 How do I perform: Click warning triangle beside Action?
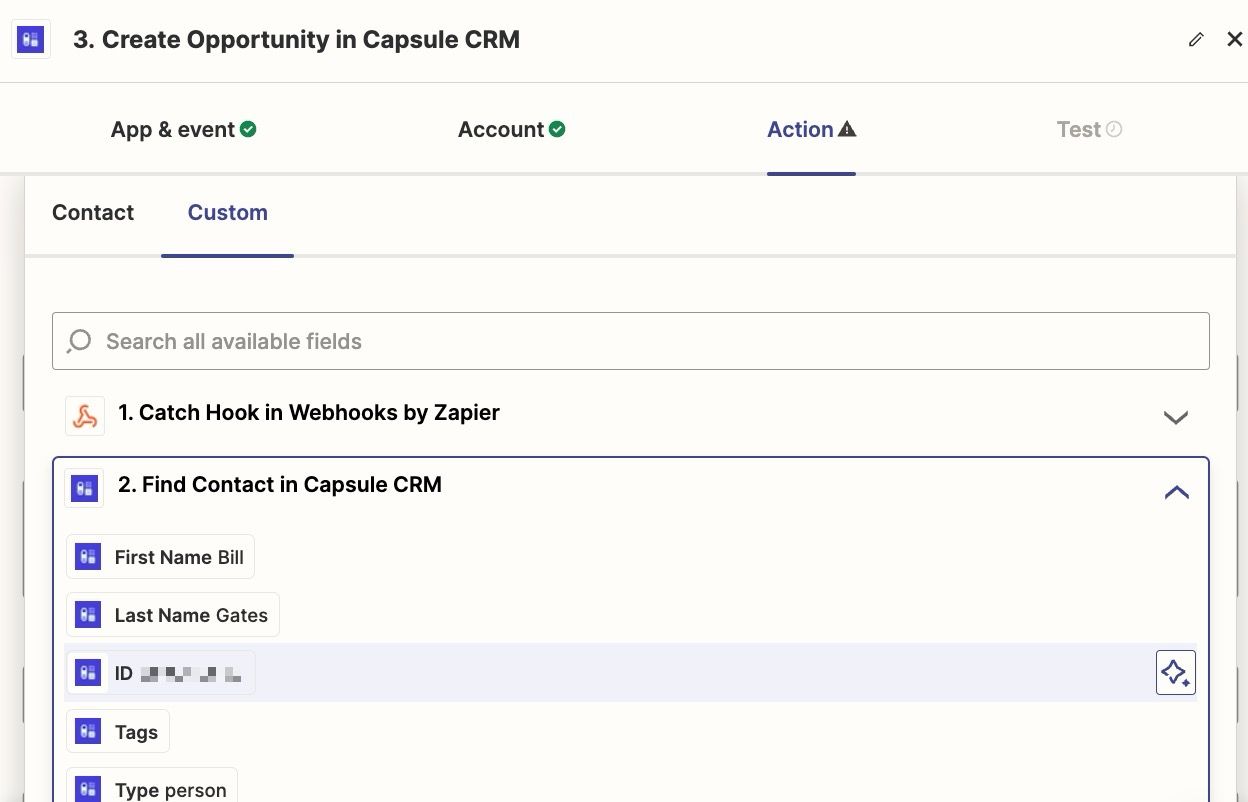[847, 129]
